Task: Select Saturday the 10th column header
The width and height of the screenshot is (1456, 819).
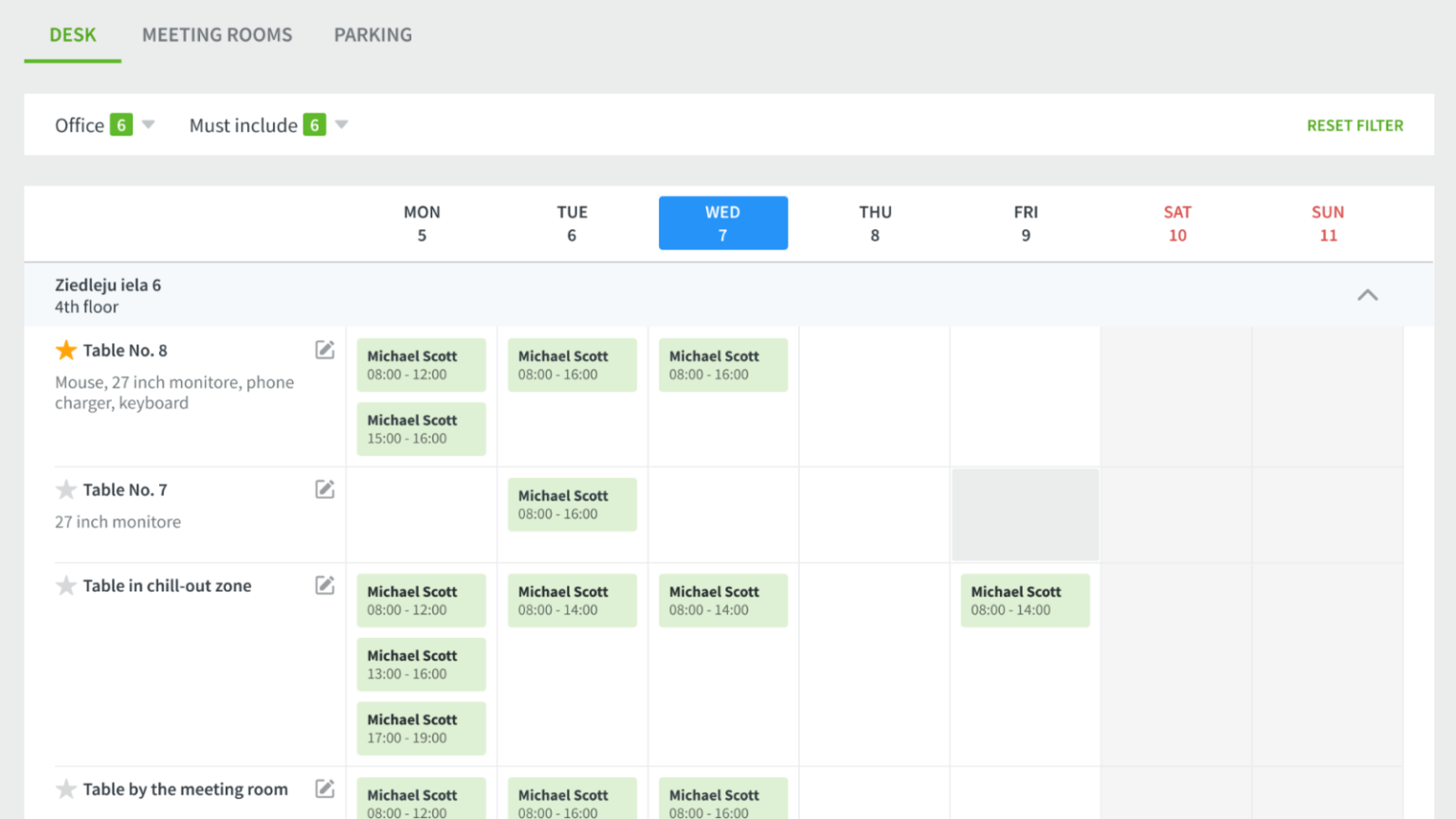Action: pyautogui.click(x=1177, y=223)
